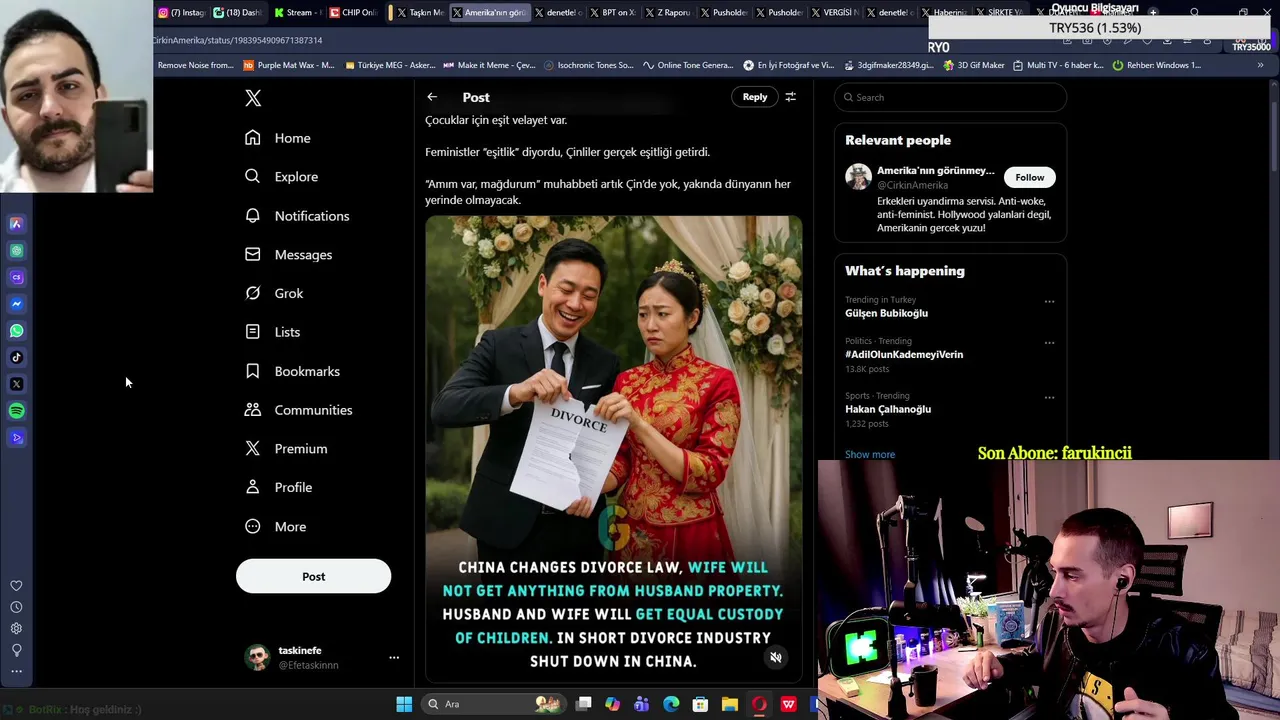Screen dimensions: 1280x720
Task: Open Home in the X sidebar
Action: pos(278,138)
